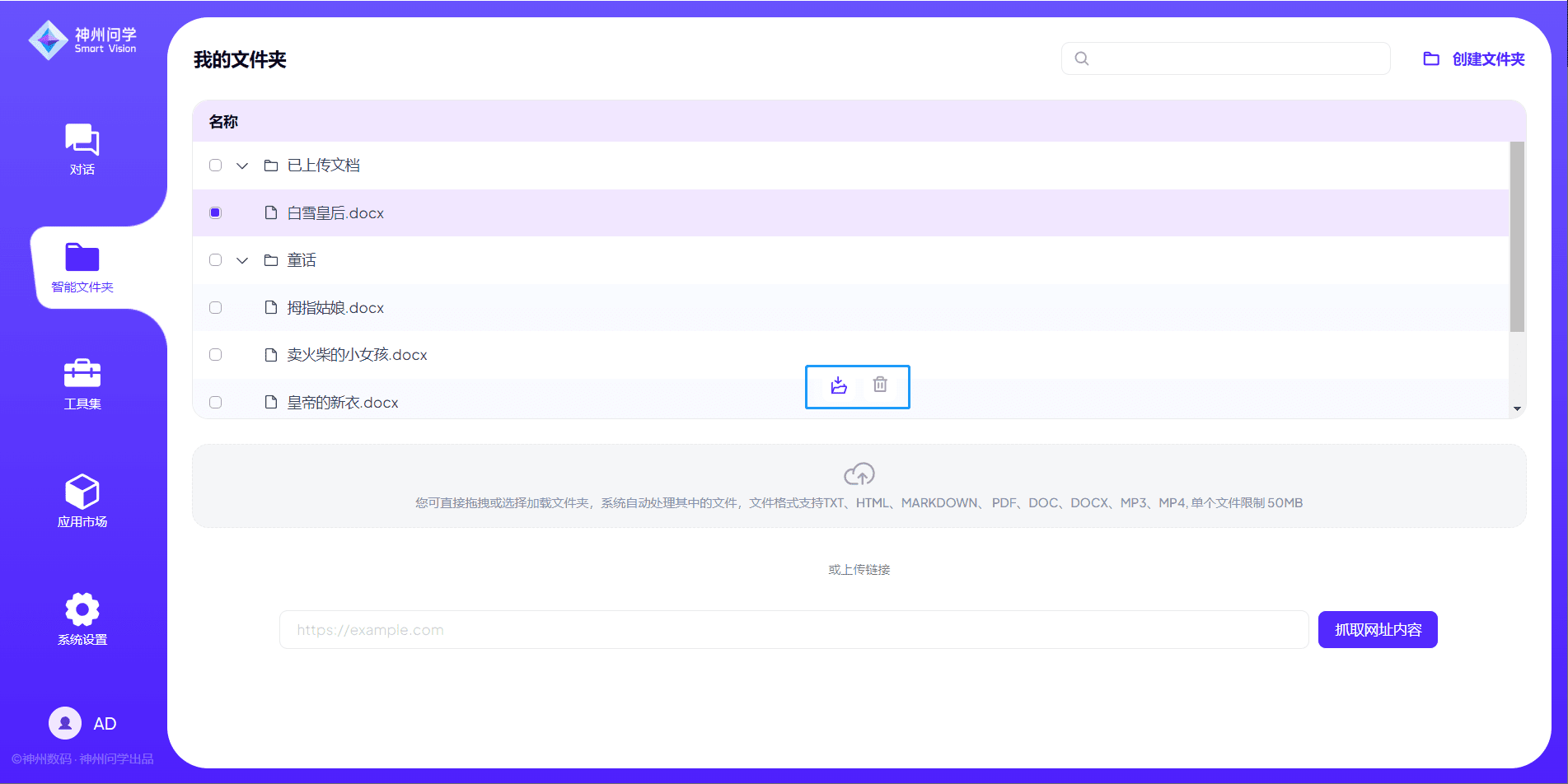Click the cloud upload icon

click(859, 474)
